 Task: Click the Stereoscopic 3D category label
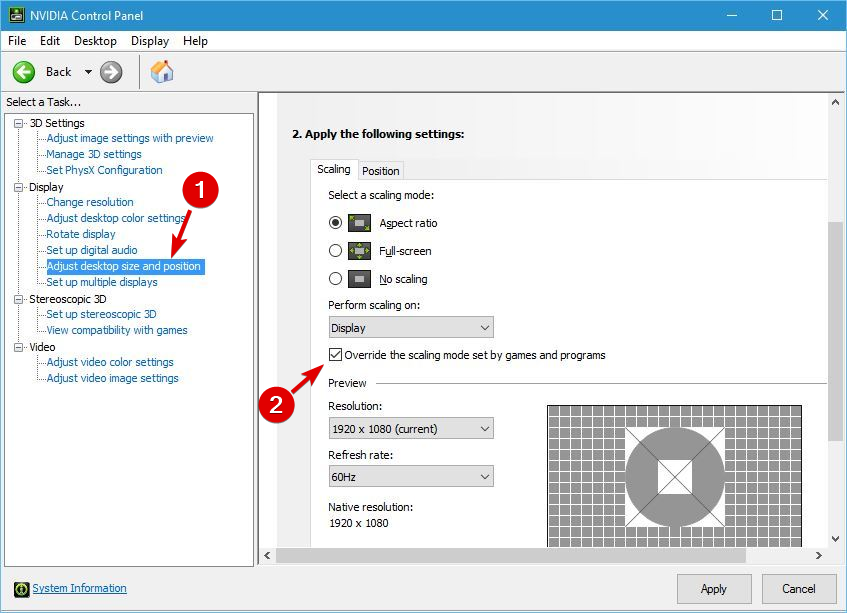pos(68,299)
